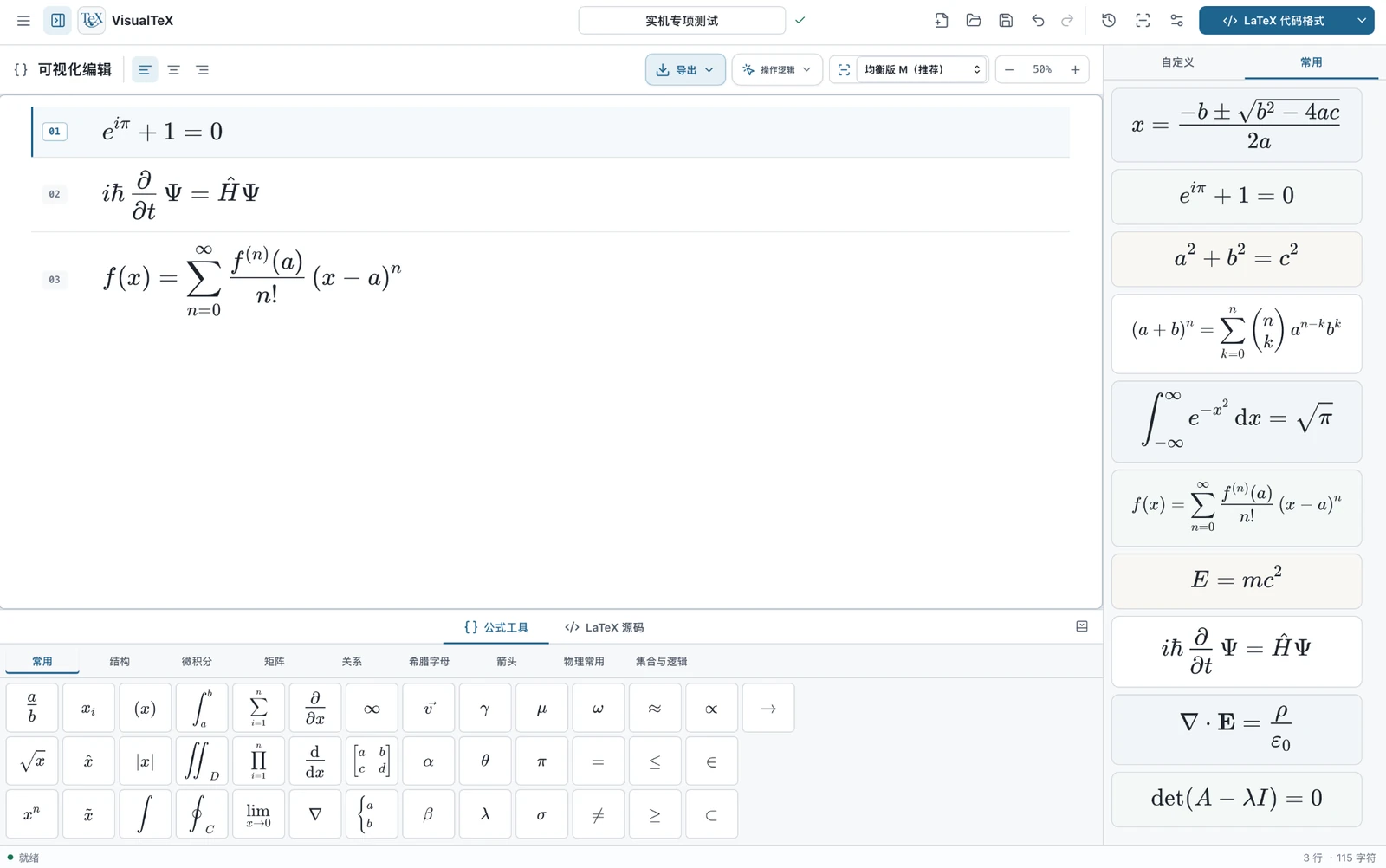
Task: Insert the 2x2 matrix symbol
Action: (x=372, y=761)
